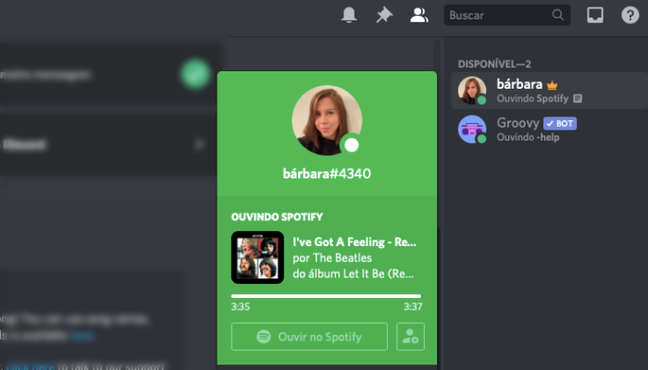Click Ouvir no Spotify button
648x370 pixels.
point(309,337)
